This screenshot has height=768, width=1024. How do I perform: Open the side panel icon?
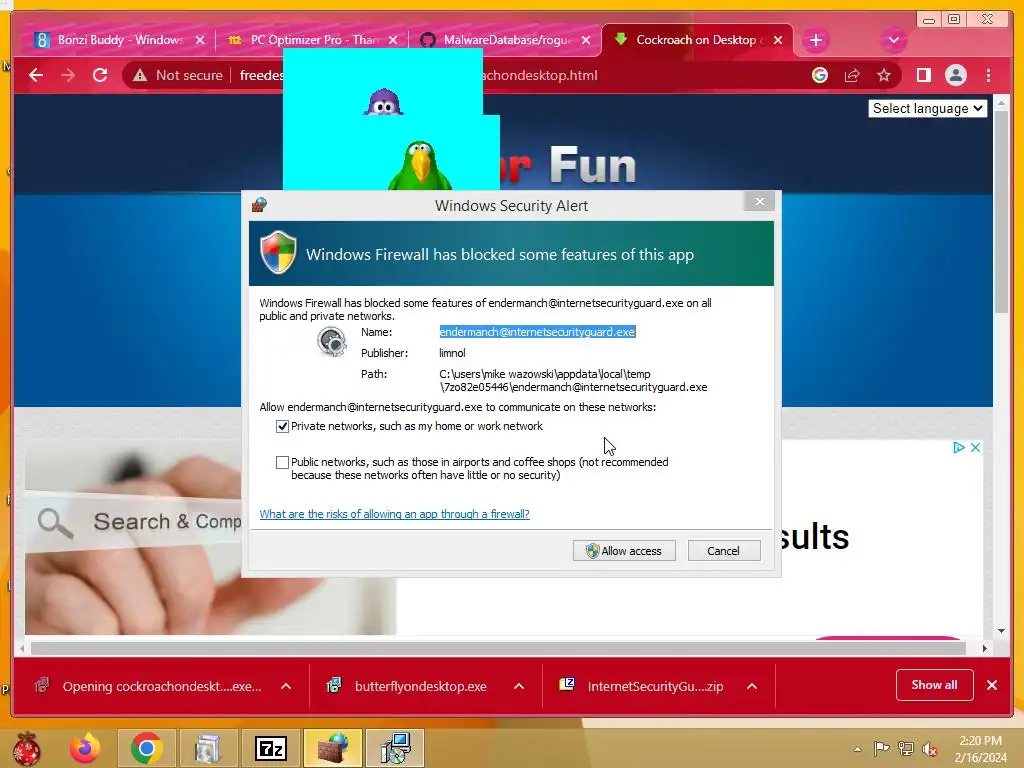click(x=923, y=76)
